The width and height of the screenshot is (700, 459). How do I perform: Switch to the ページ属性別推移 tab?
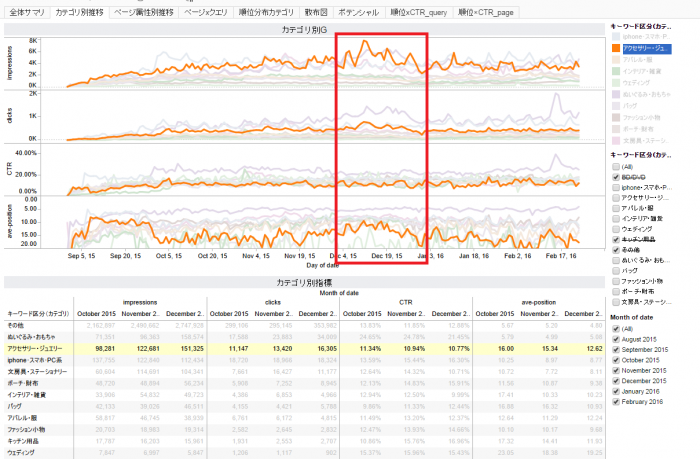143,11
